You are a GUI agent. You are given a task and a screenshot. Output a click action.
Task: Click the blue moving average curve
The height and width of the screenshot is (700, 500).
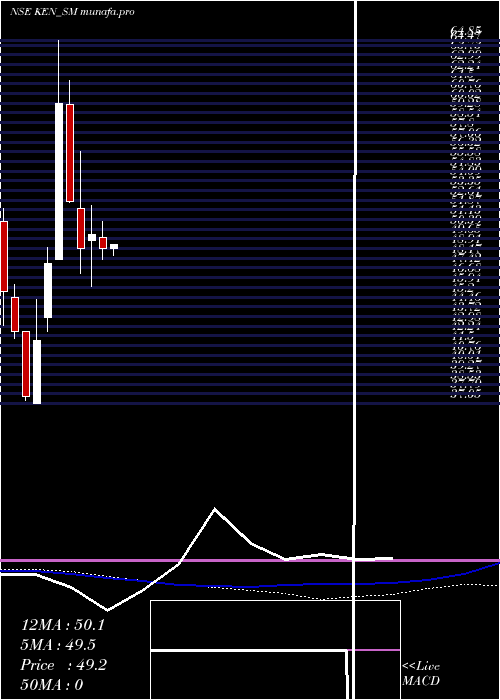point(250,586)
